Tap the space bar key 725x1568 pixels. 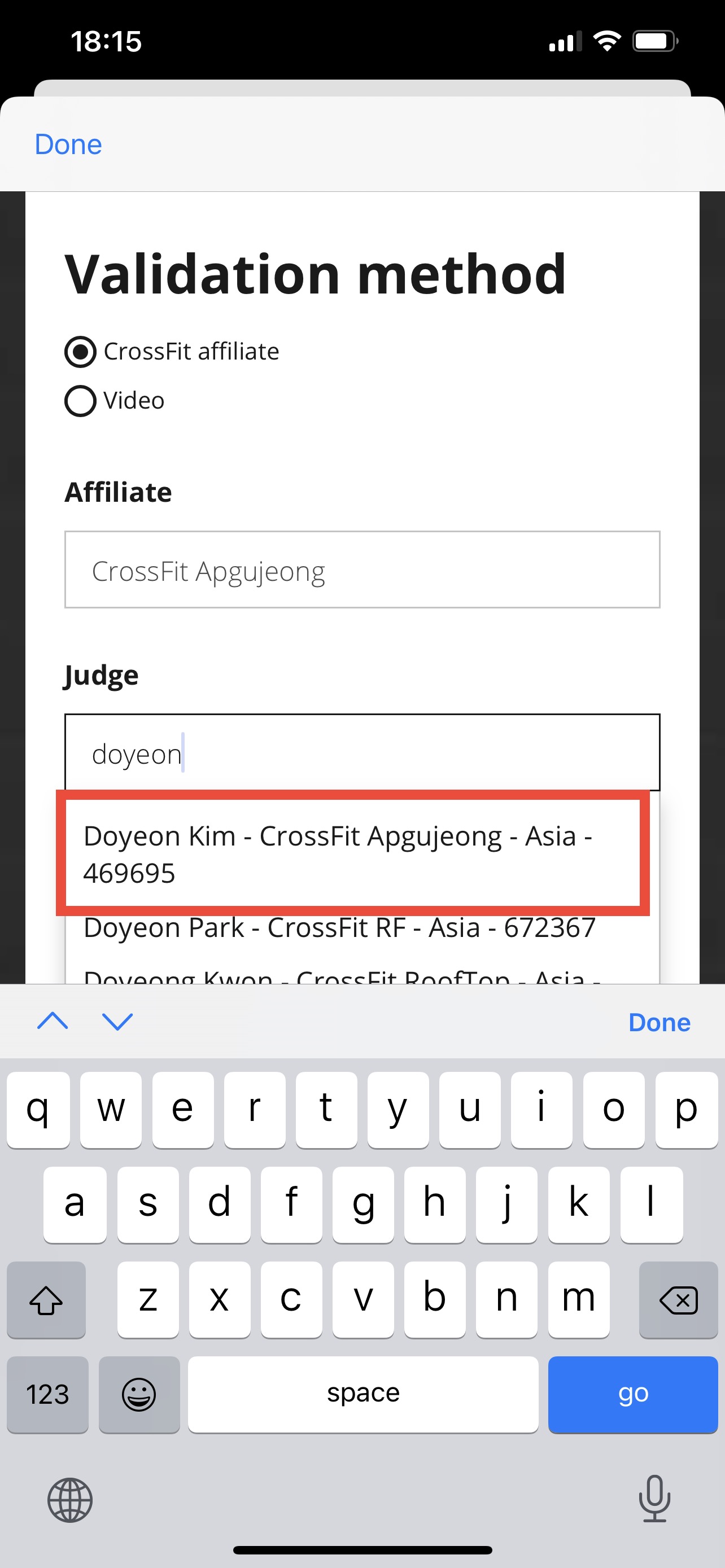tap(363, 1394)
